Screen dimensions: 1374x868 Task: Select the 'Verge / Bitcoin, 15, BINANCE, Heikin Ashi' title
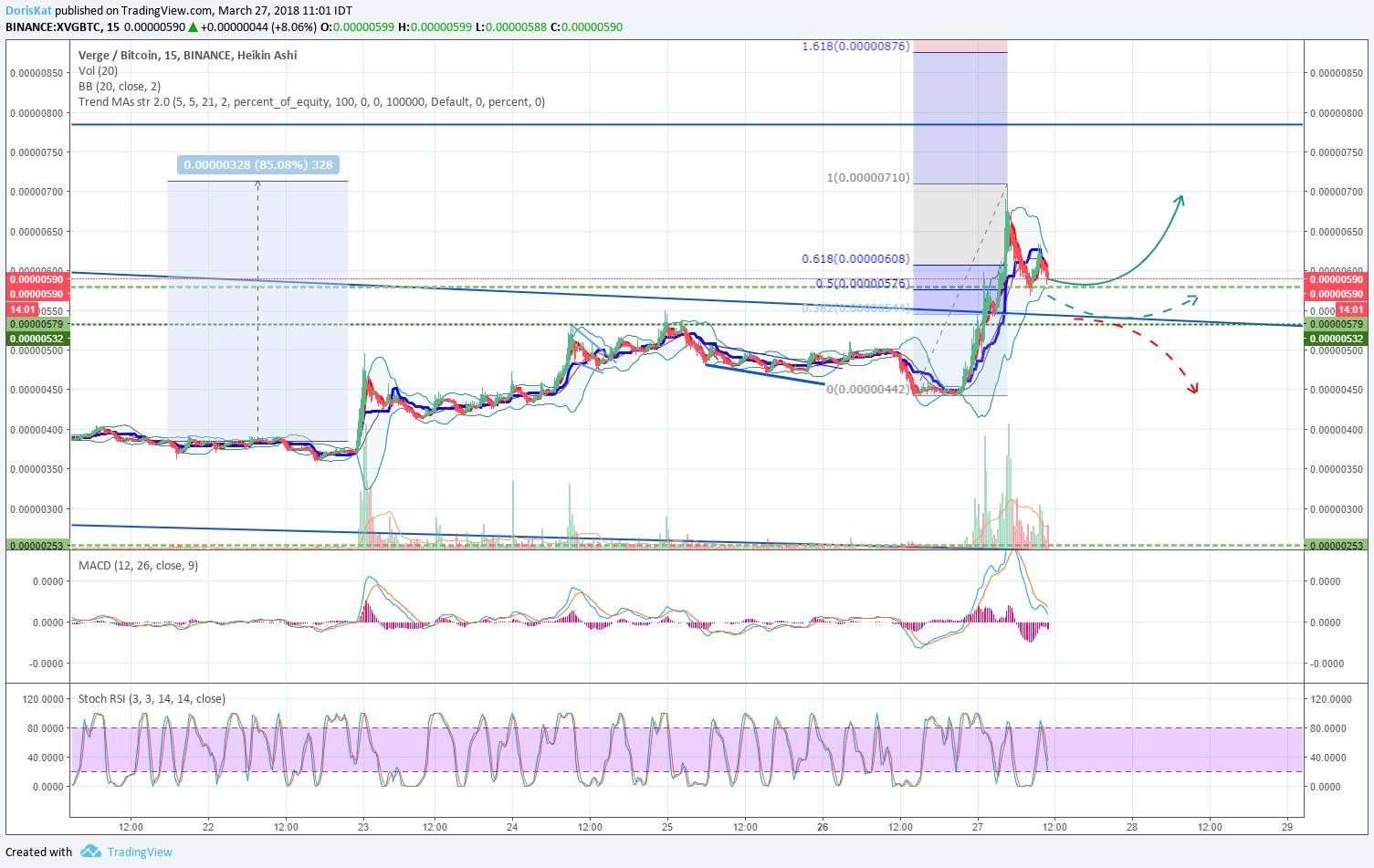(187, 55)
